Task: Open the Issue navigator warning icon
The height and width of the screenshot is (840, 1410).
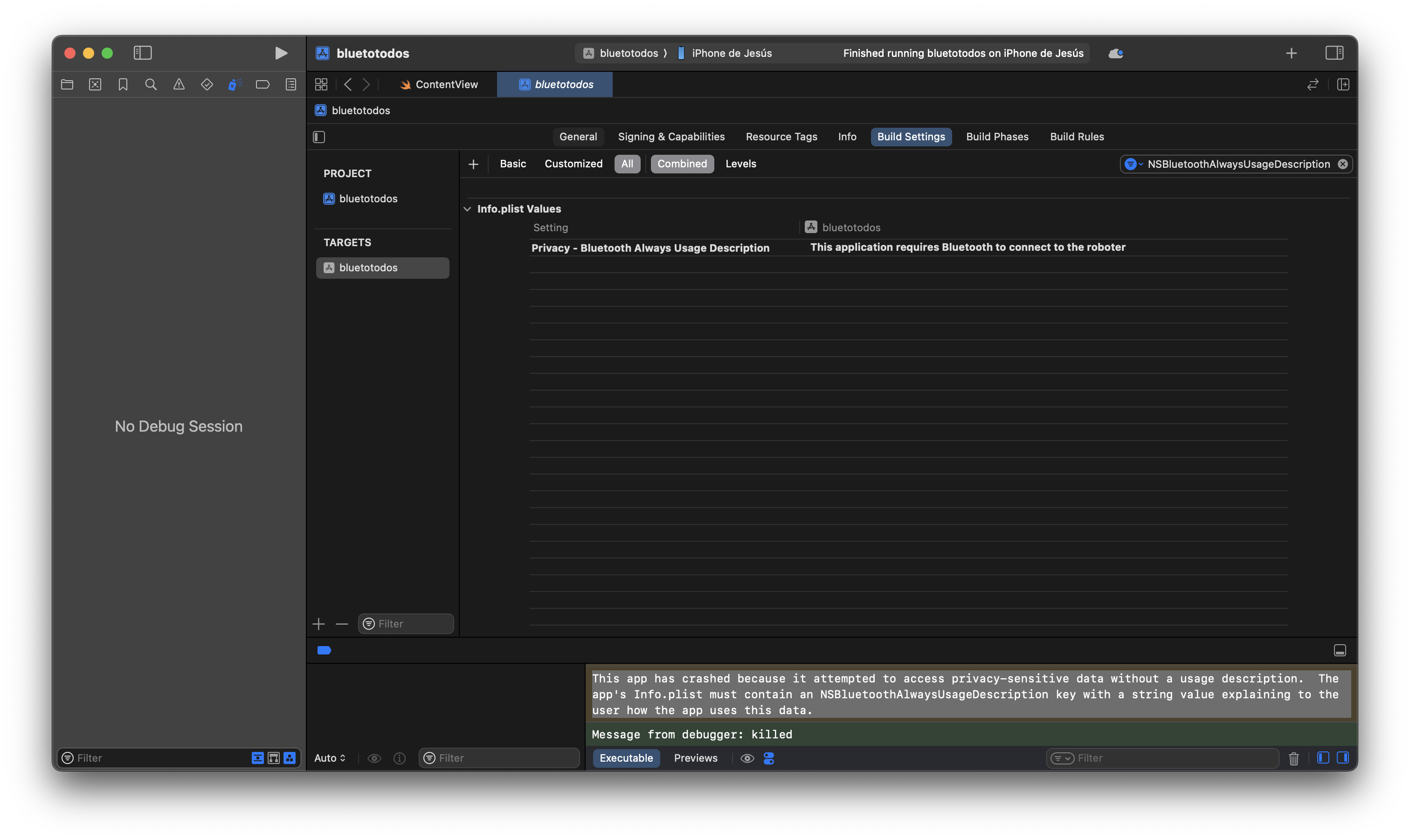Action: 179,84
